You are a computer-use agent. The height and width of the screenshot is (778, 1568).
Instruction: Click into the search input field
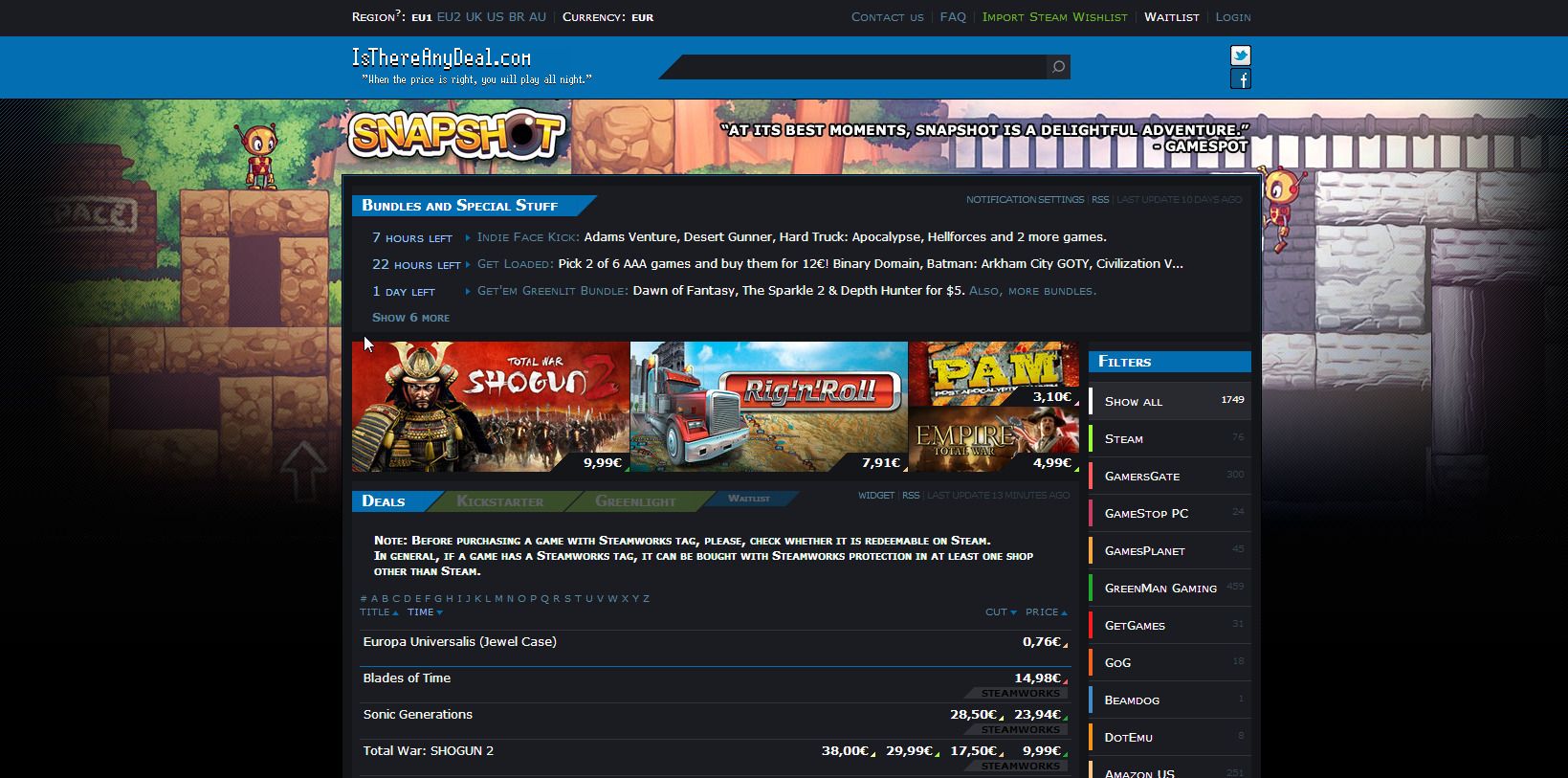[856, 67]
